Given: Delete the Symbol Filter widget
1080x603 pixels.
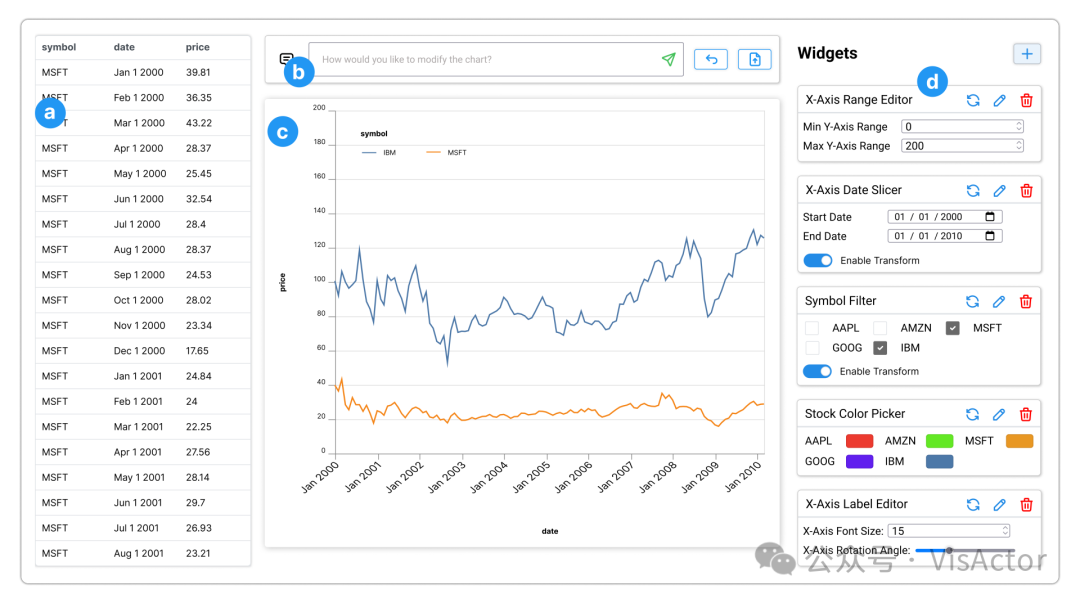Looking at the screenshot, I should click(x=1026, y=301).
